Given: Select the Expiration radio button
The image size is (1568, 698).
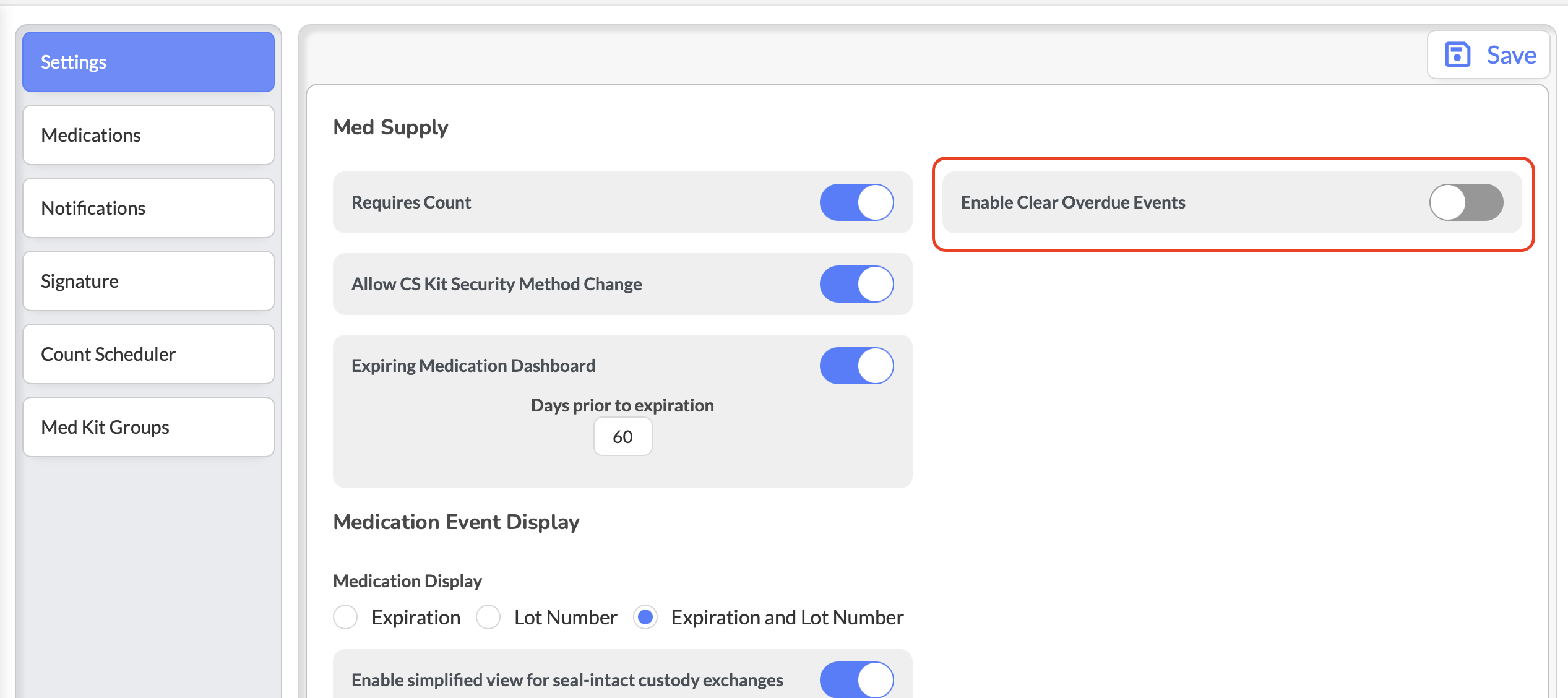Looking at the screenshot, I should [x=345, y=617].
